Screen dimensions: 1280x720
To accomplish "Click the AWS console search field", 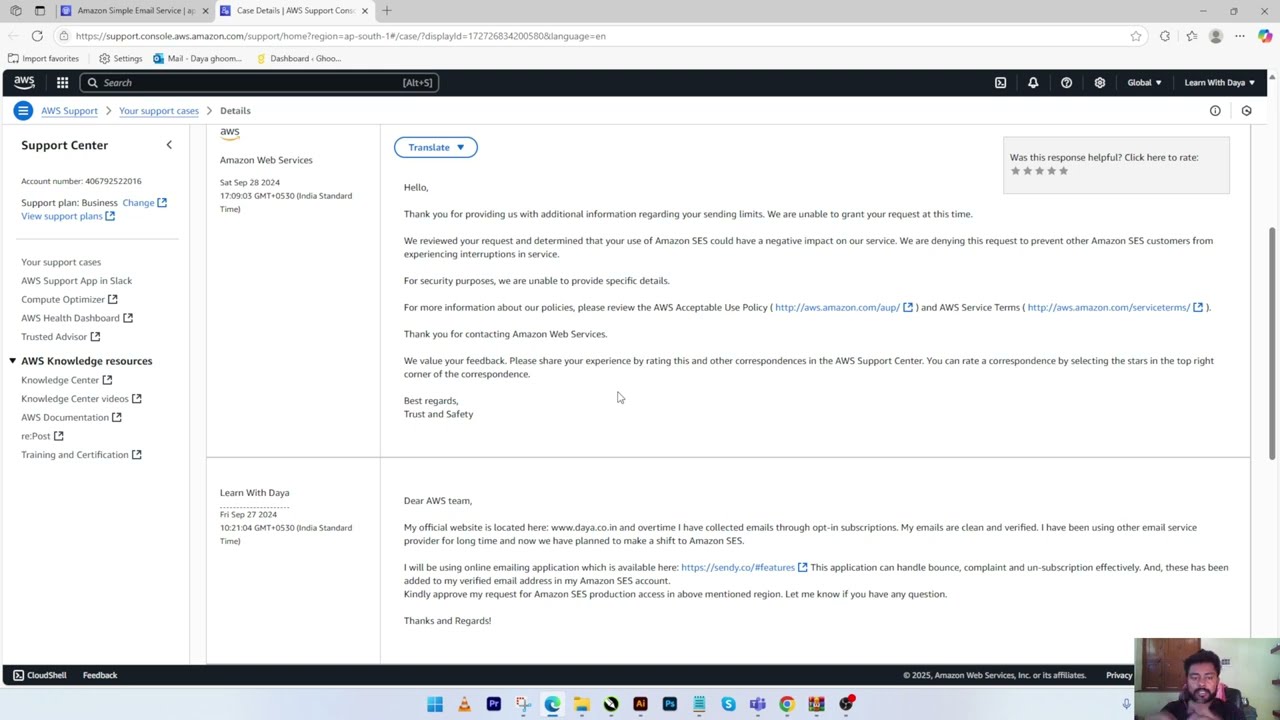I will click(x=259, y=83).
